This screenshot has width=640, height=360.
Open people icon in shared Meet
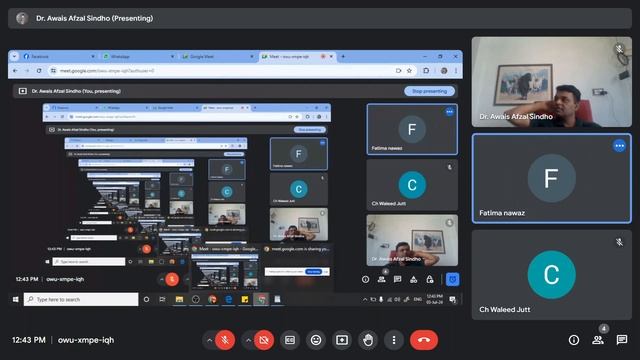(382, 280)
